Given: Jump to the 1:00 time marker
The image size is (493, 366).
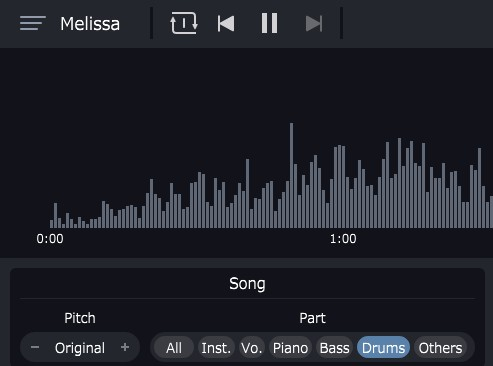Looking at the screenshot, I should point(343,239).
